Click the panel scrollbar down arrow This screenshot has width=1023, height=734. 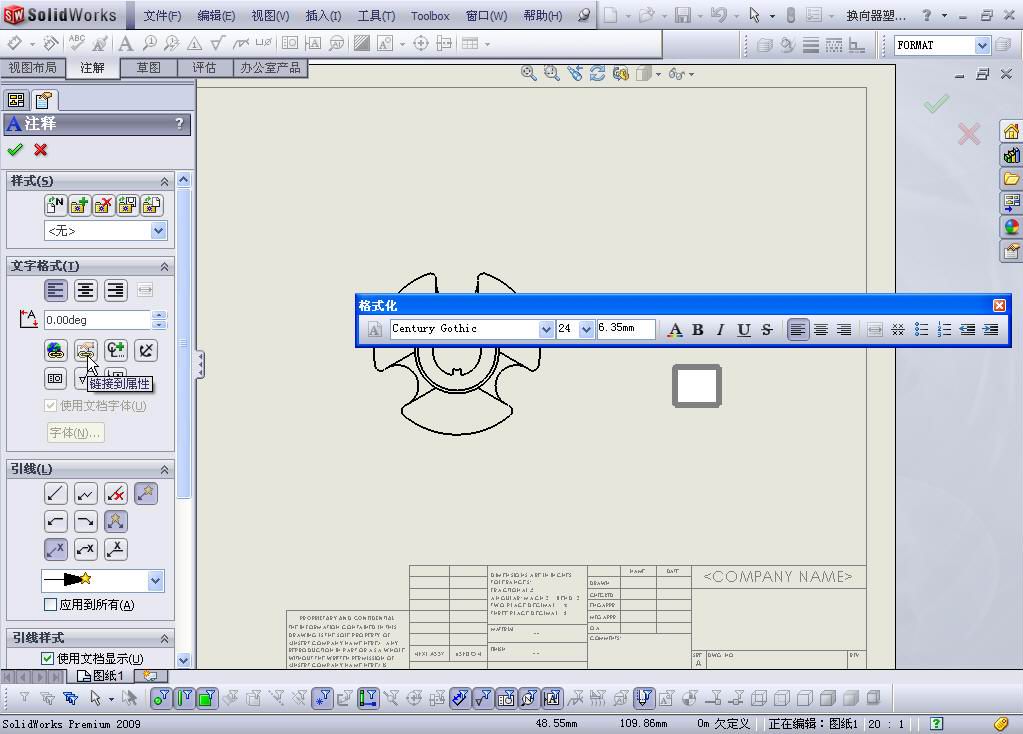(x=184, y=660)
